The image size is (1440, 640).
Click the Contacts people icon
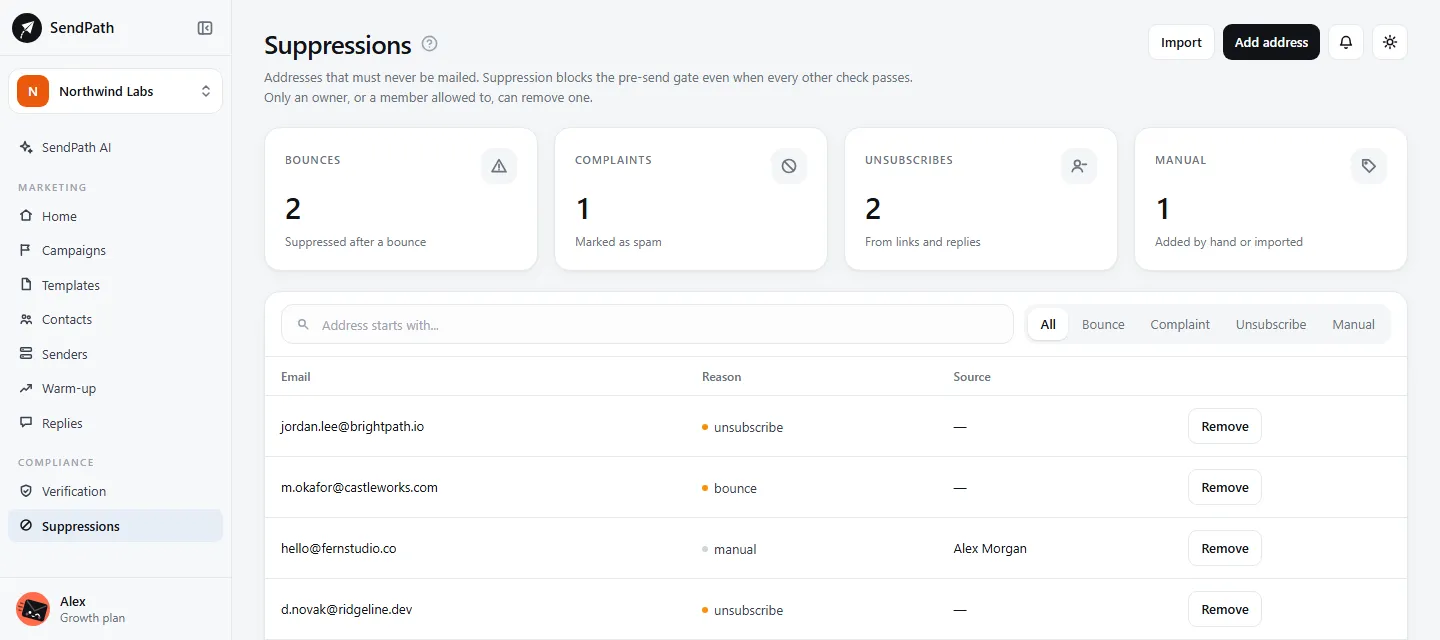26,319
